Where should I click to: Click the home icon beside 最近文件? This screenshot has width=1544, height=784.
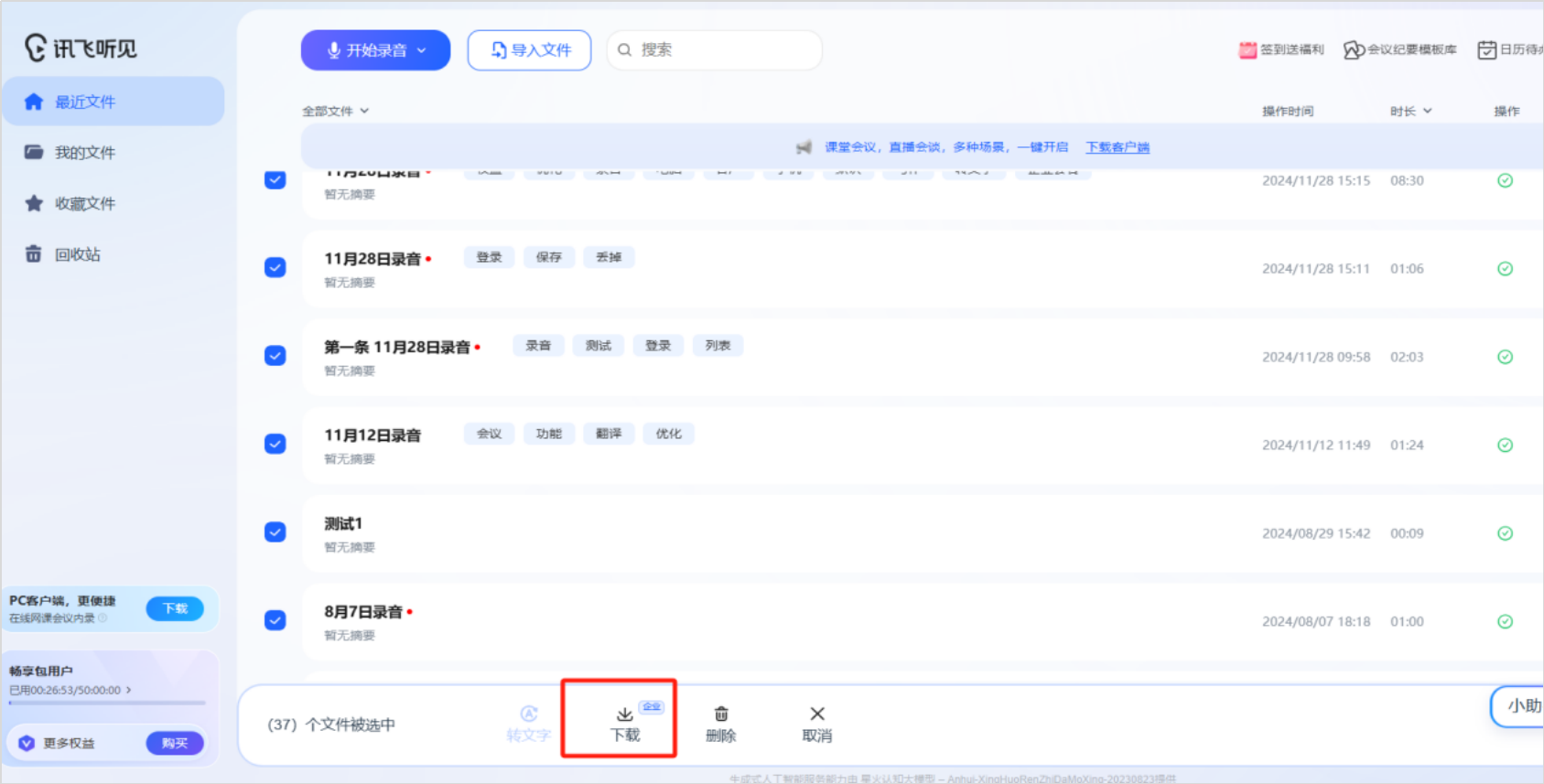34,102
